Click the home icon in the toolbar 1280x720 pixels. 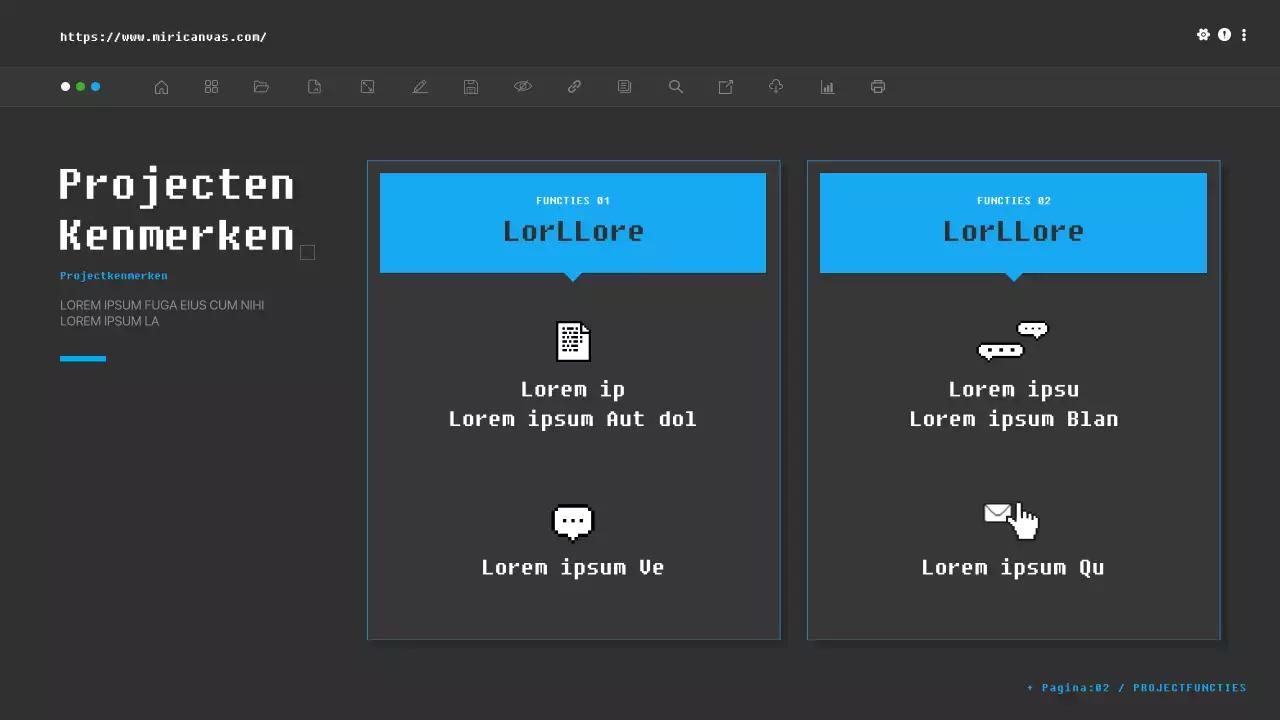tap(161, 87)
